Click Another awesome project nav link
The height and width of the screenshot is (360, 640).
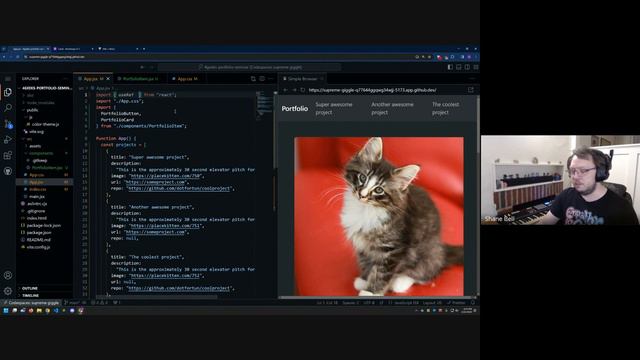click(x=392, y=108)
